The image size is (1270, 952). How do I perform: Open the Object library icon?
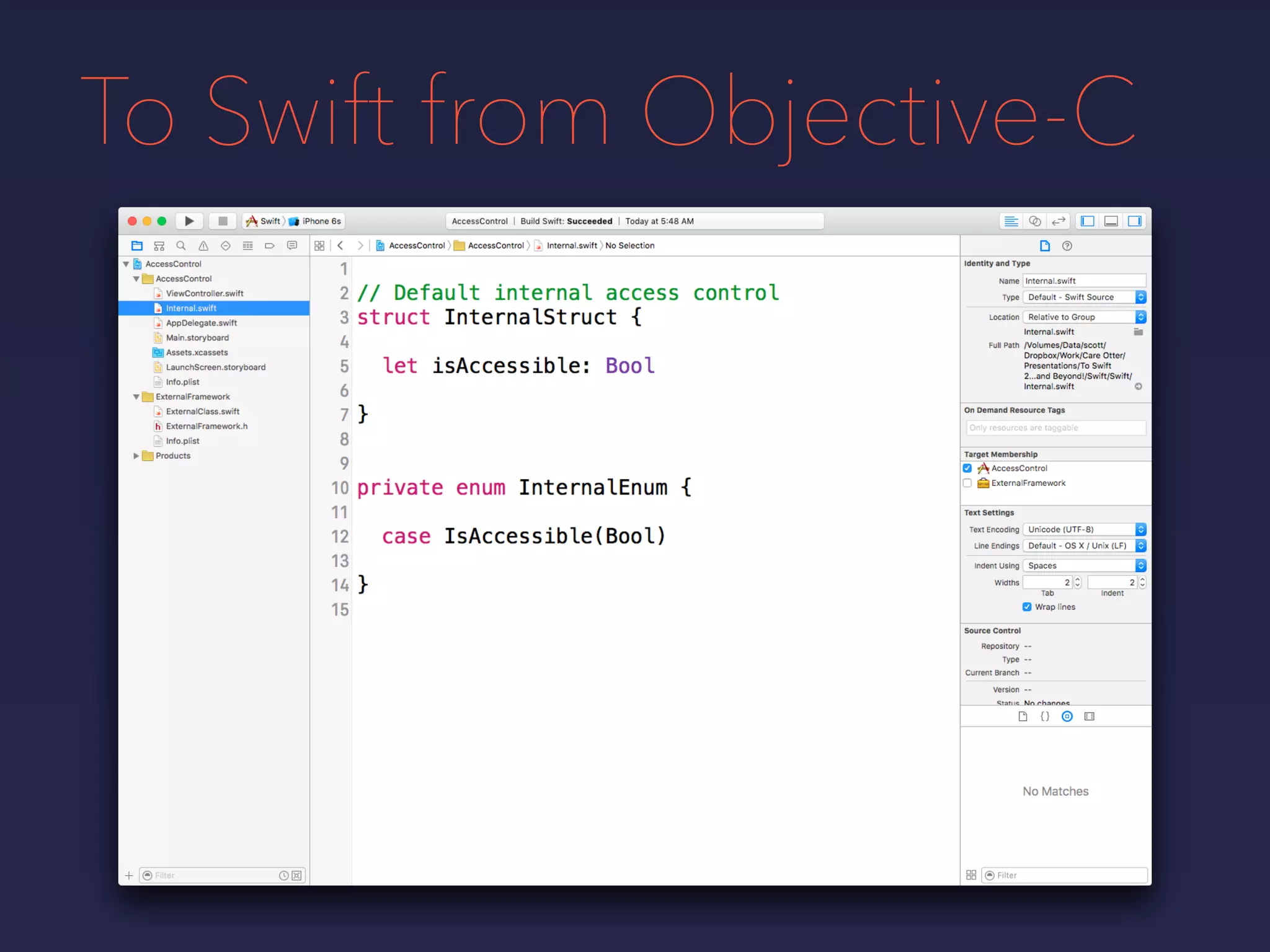coord(1067,716)
